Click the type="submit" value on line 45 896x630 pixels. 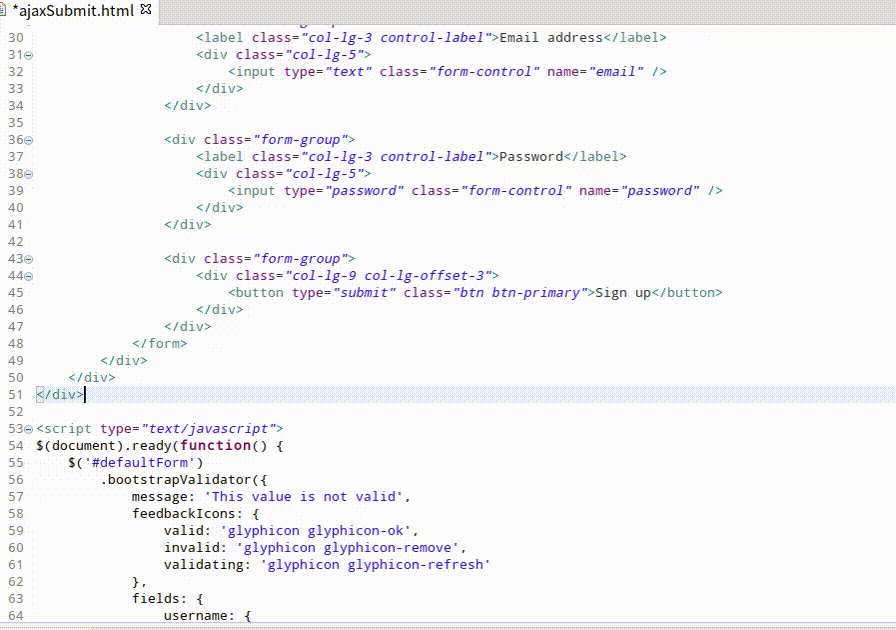(365, 293)
